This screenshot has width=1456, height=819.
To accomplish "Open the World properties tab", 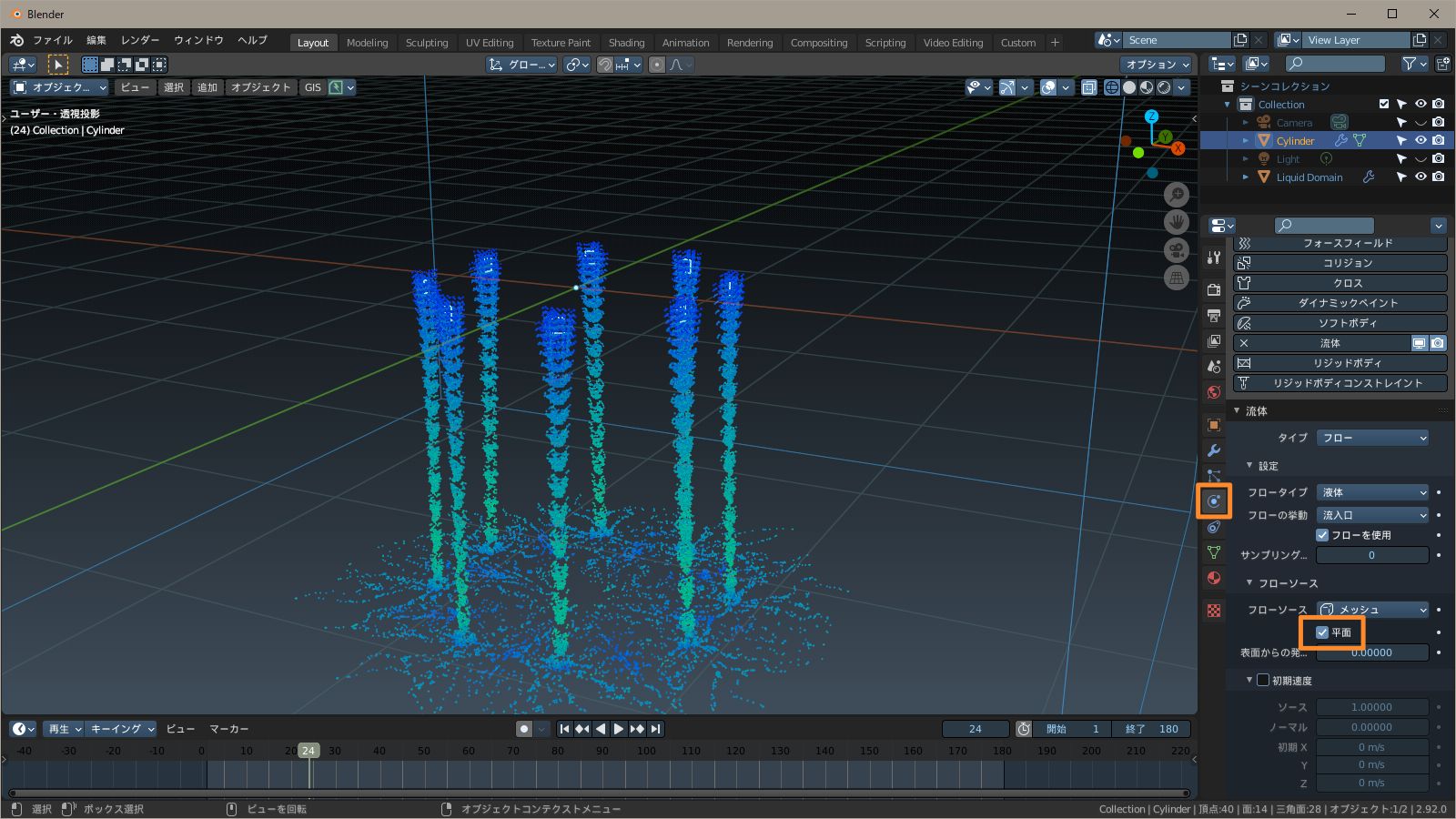I will (x=1214, y=392).
